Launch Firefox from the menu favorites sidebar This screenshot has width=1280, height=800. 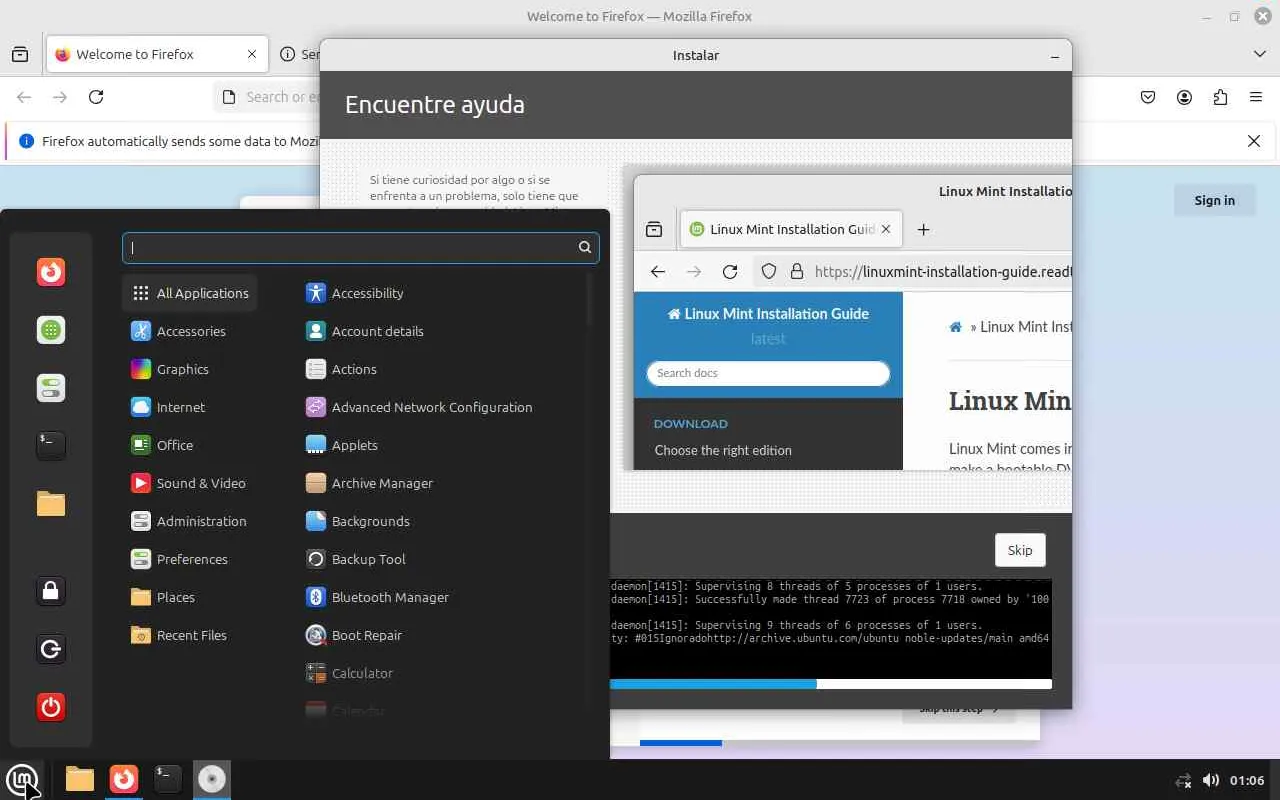[51, 272]
